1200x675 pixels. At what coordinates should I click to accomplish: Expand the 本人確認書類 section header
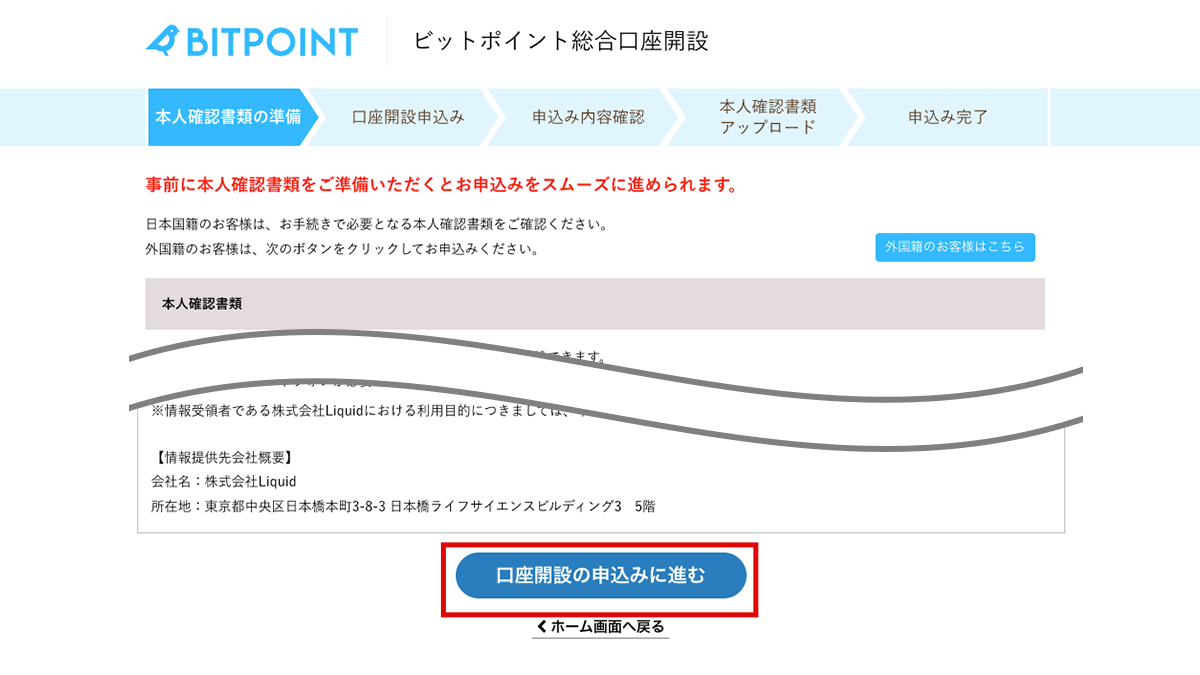pos(595,304)
